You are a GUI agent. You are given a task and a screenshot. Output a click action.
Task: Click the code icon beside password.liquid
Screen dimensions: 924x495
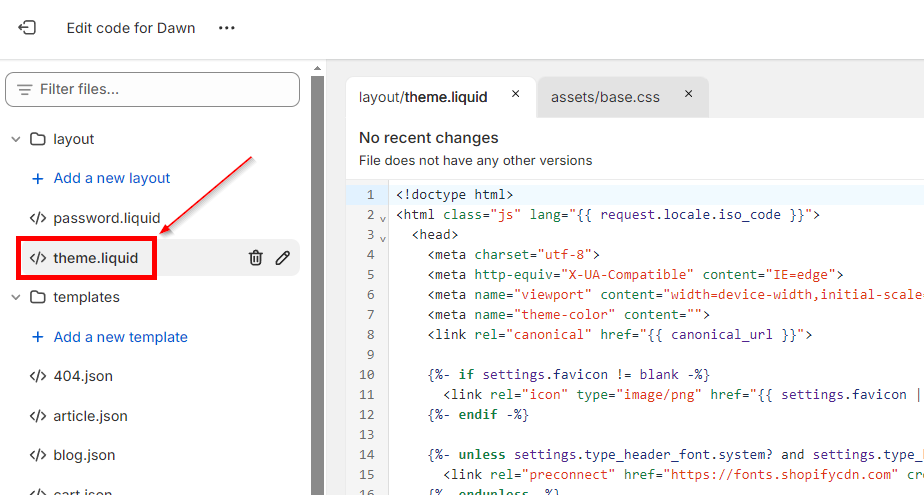(x=38, y=218)
